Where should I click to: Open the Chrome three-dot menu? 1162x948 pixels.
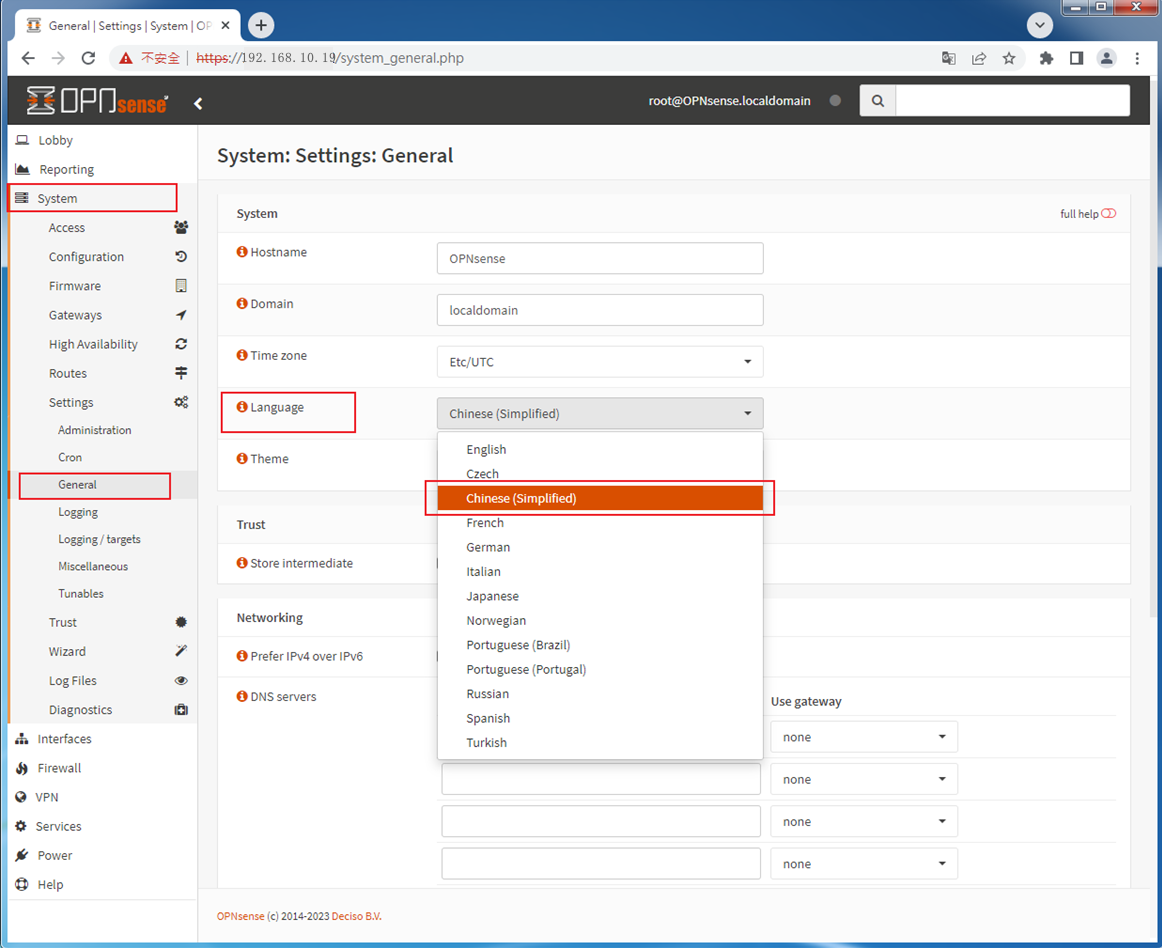click(x=1137, y=58)
